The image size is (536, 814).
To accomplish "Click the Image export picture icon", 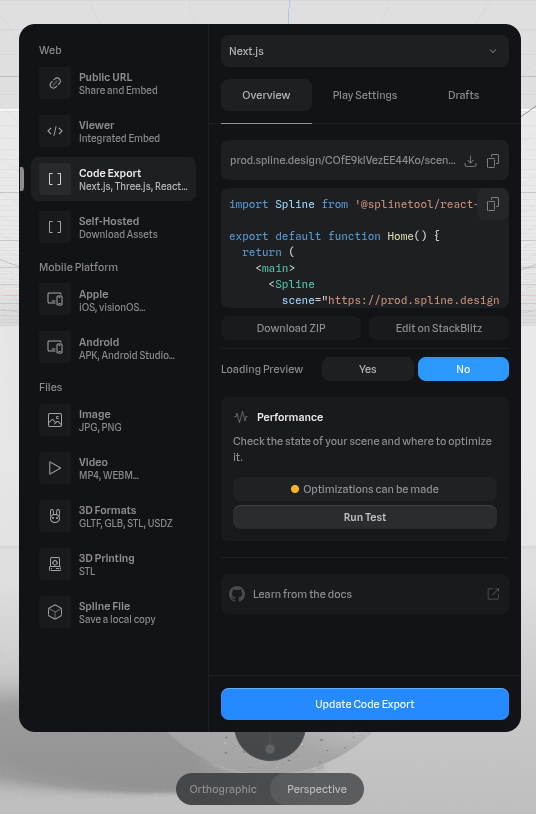I will point(55,420).
